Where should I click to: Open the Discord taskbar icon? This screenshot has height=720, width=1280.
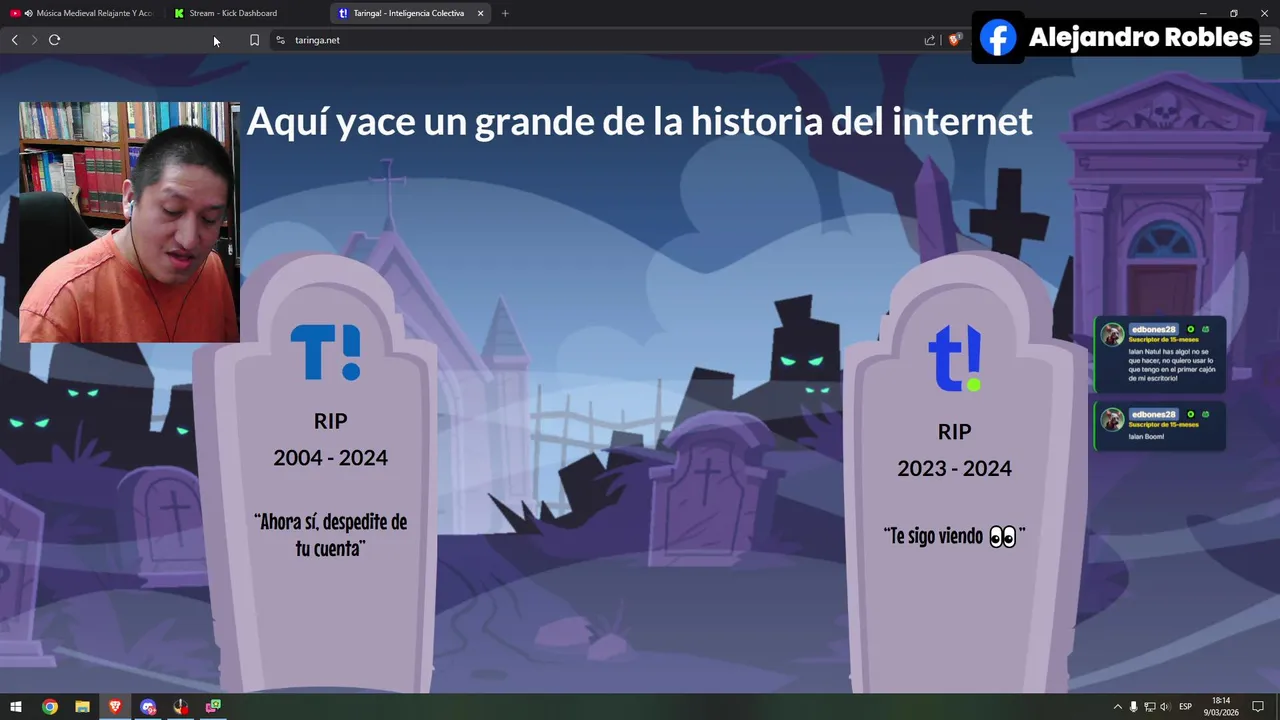click(x=148, y=707)
